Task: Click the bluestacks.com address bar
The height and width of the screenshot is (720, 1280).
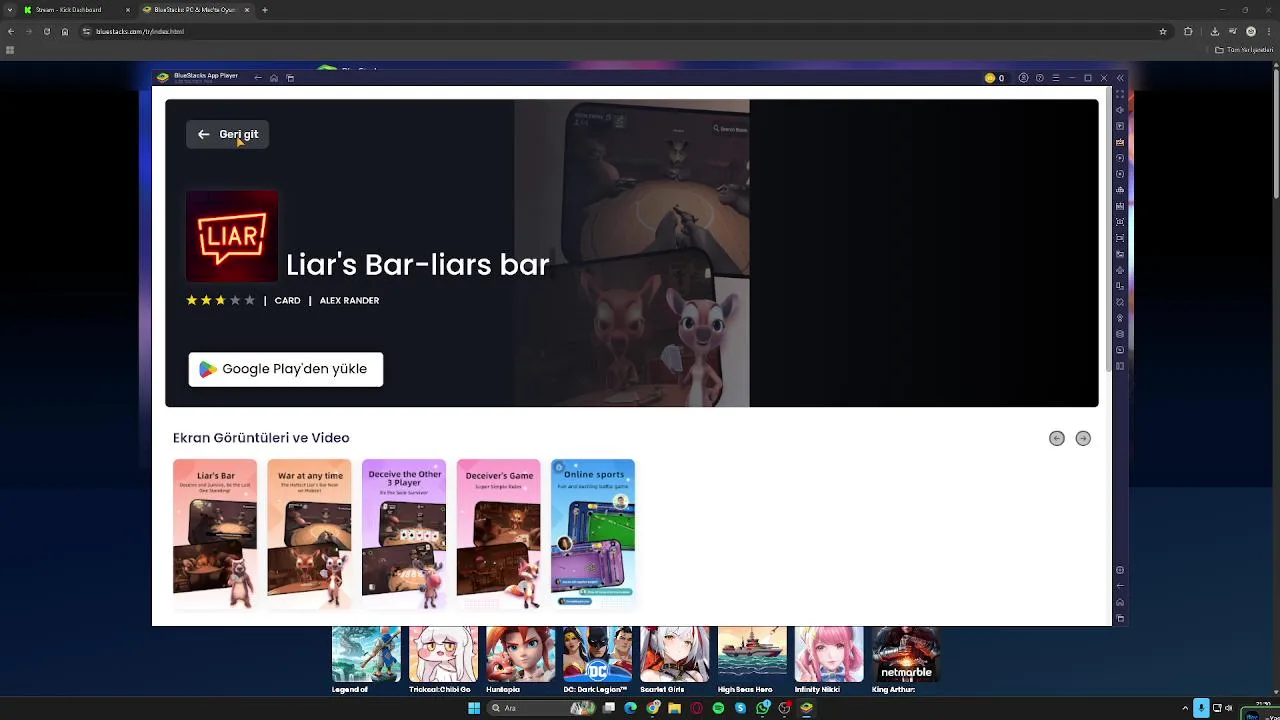Action: pos(625,31)
